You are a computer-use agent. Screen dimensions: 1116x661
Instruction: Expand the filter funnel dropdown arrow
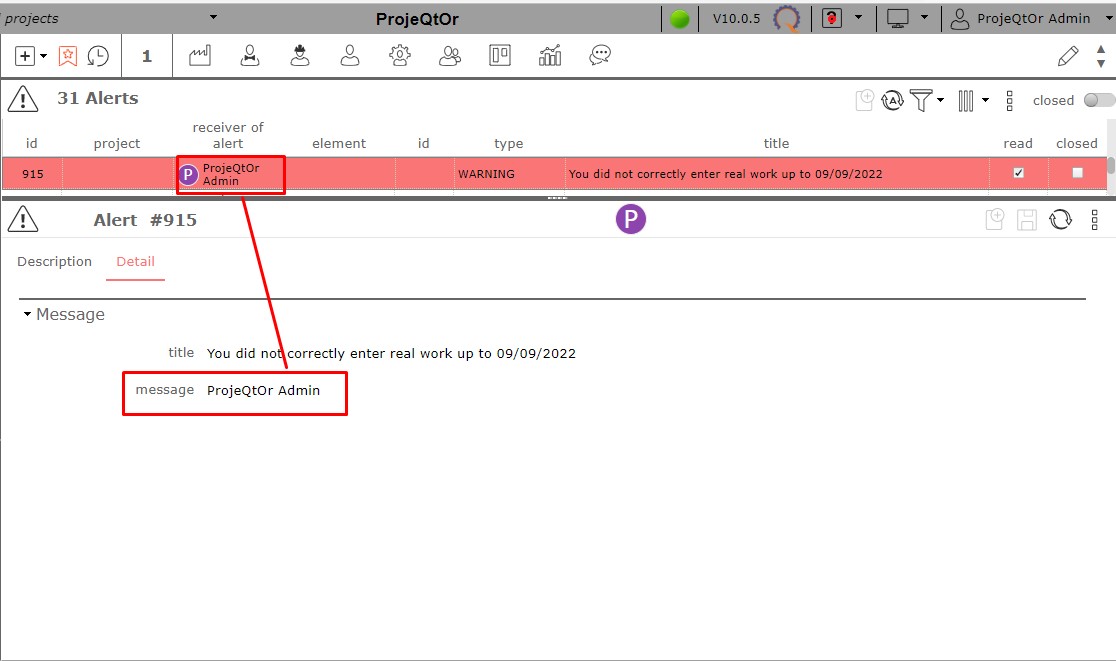click(940, 101)
